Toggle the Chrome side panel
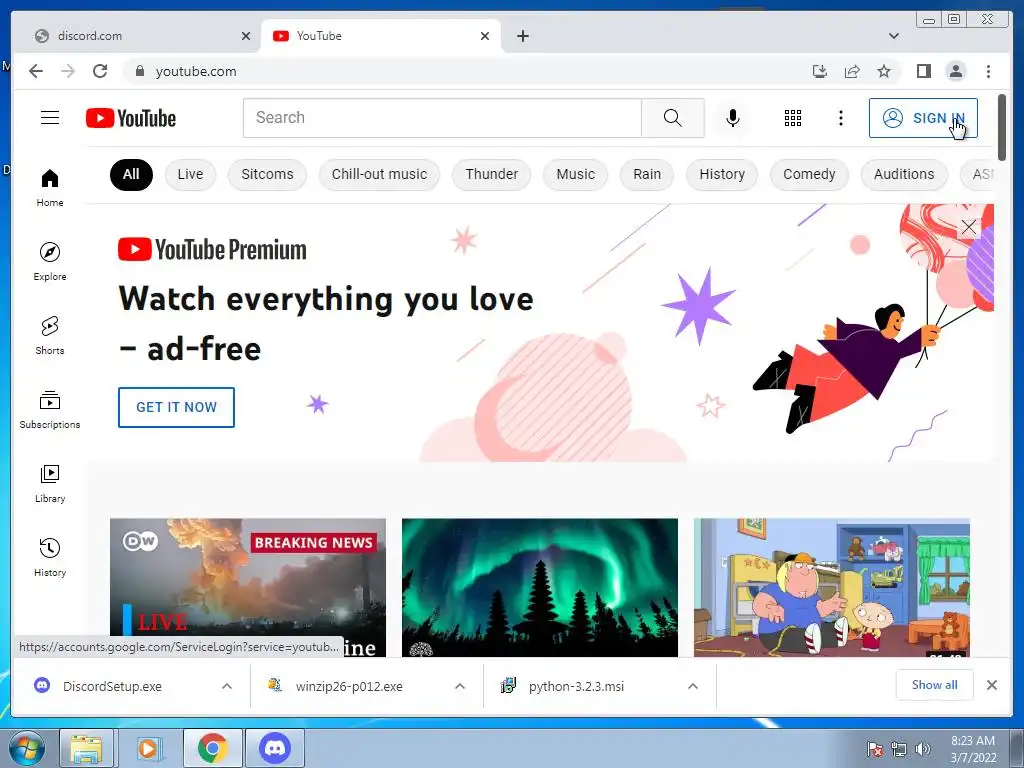Viewport: 1024px width, 768px height. 923,71
